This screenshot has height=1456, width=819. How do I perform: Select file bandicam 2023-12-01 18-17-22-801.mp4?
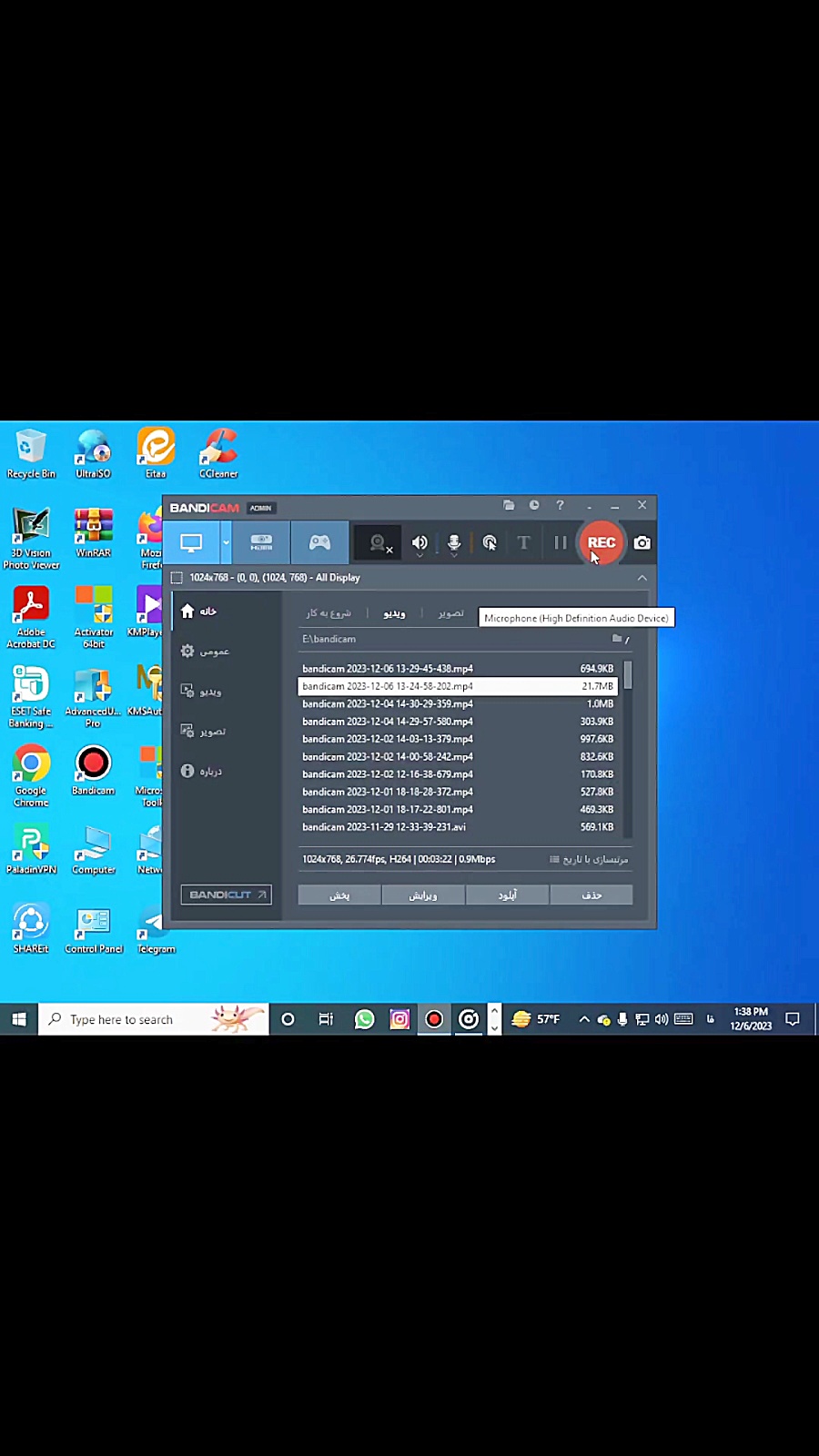click(x=458, y=810)
